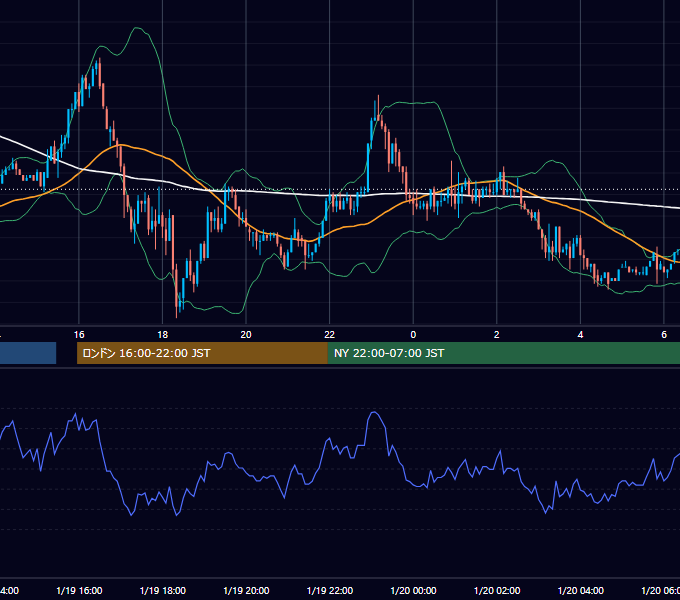Click the 20 hour label on price chart axis
The height and width of the screenshot is (600, 680).
coord(246,335)
